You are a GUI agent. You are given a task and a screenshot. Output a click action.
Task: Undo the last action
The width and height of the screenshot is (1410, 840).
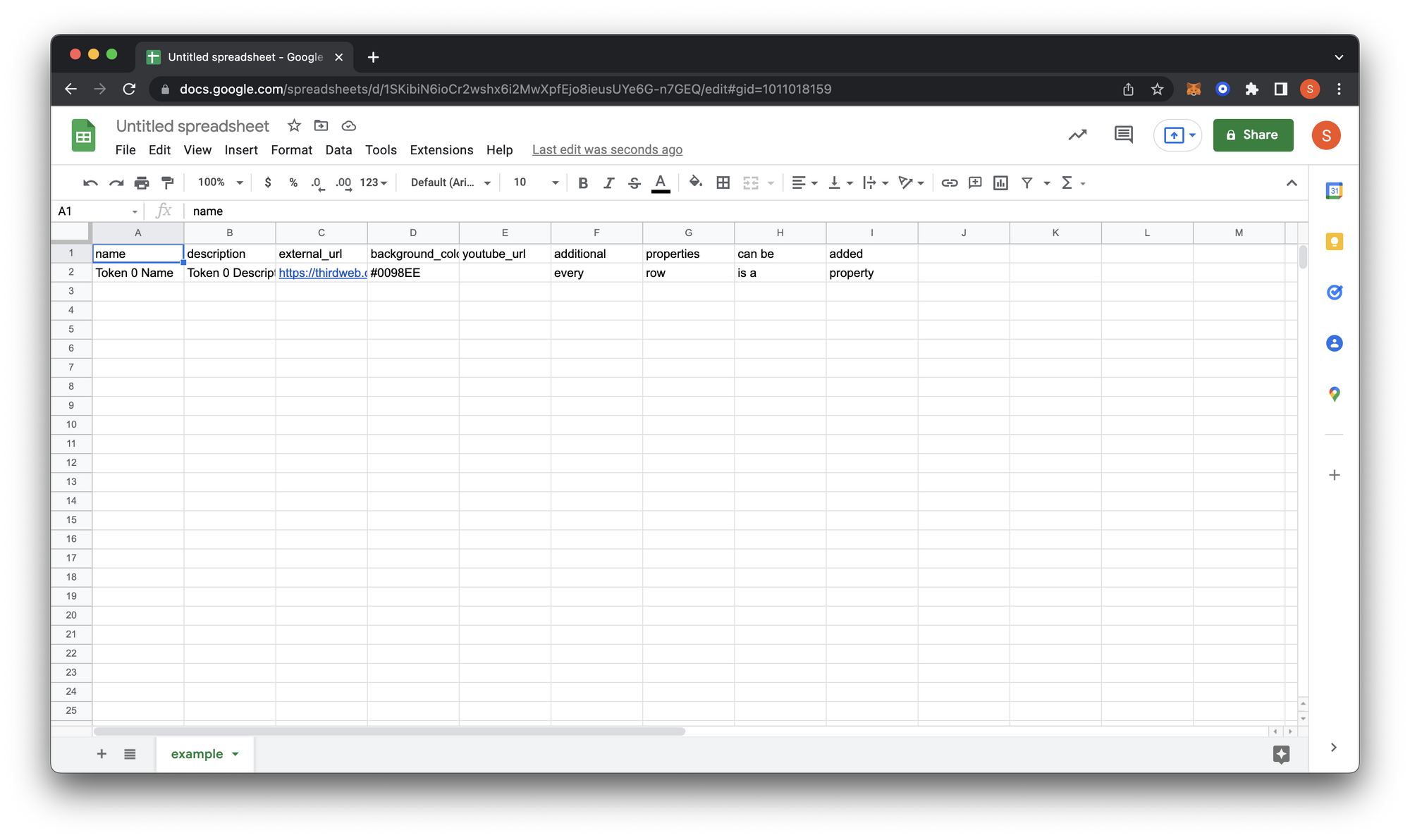pyautogui.click(x=90, y=183)
